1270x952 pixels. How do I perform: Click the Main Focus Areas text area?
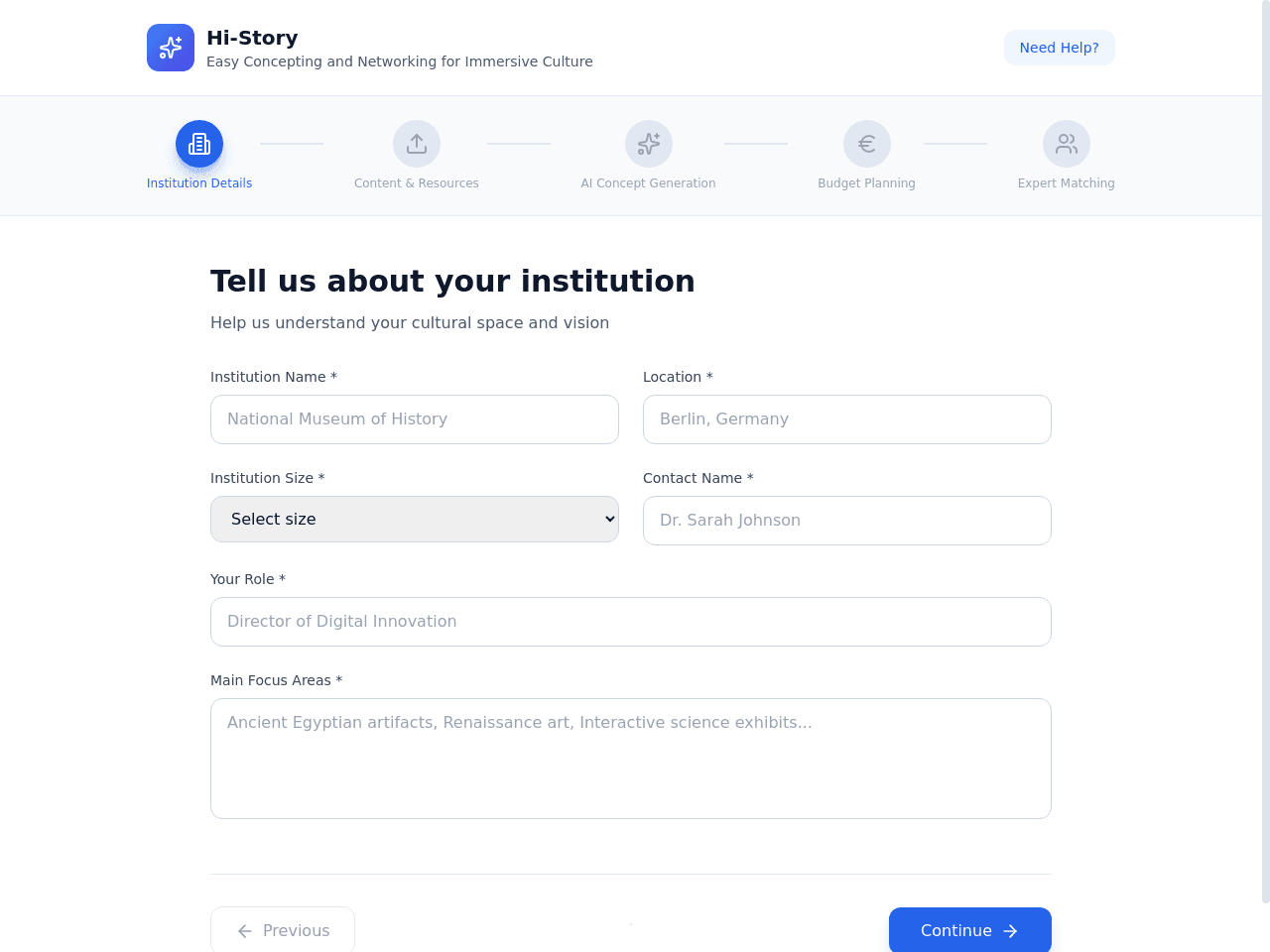(631, 759)
